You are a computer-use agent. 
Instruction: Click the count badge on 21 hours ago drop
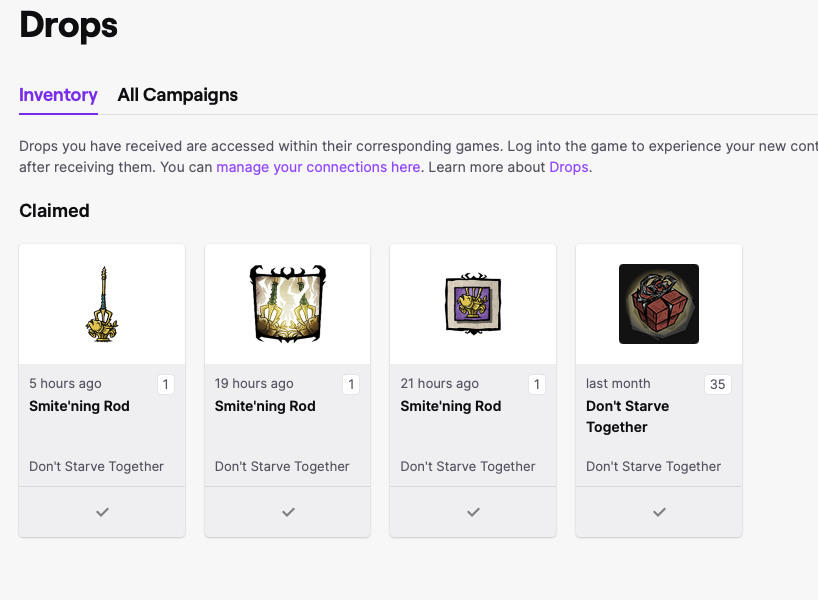point(536,384)
